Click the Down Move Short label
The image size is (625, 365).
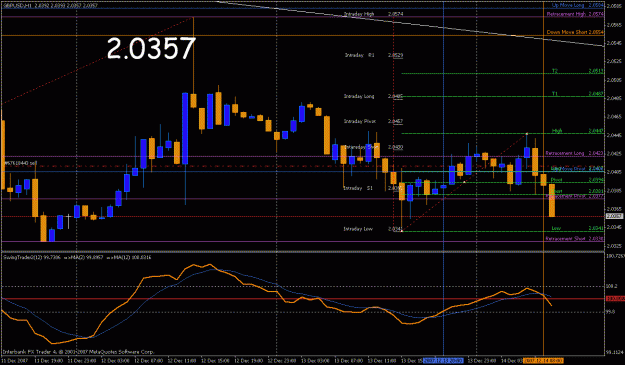566,32
